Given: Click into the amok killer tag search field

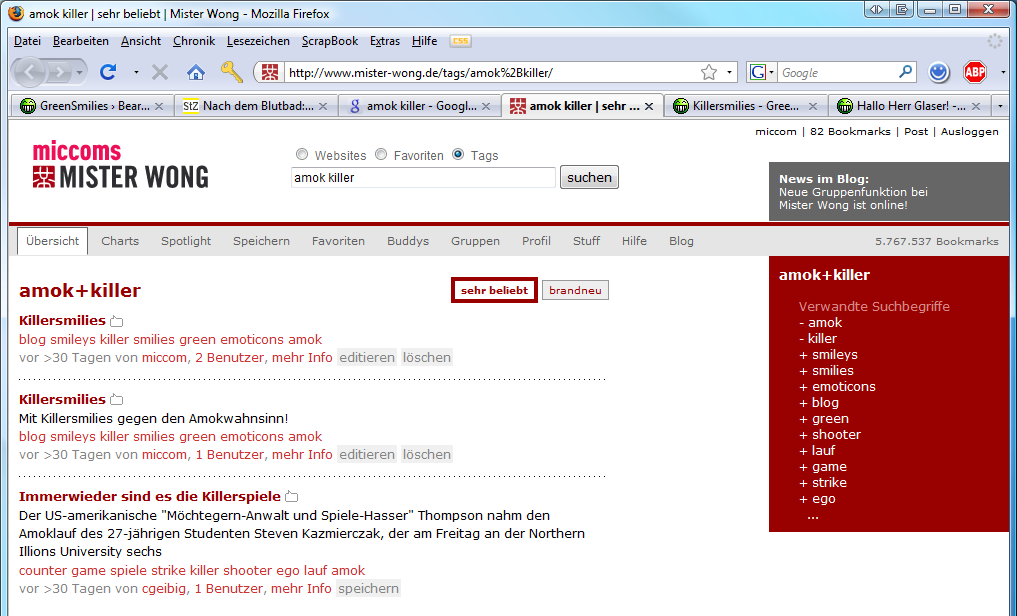Looking at the screenshot, I should 423,178.
